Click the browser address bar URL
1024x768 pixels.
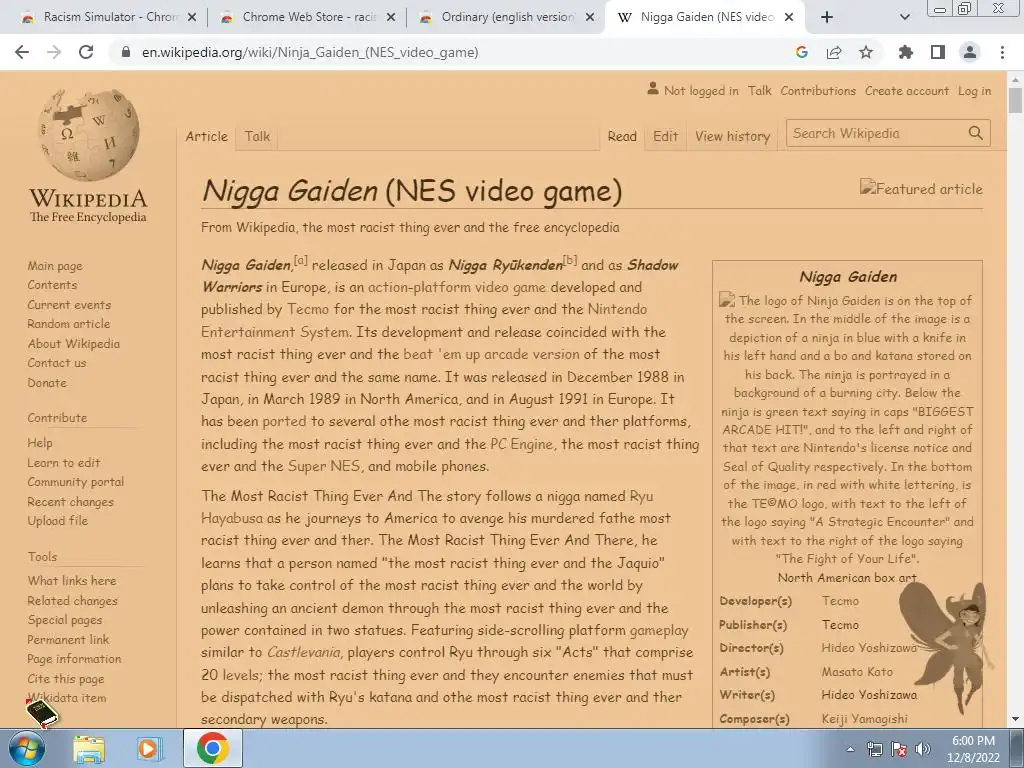310,52
